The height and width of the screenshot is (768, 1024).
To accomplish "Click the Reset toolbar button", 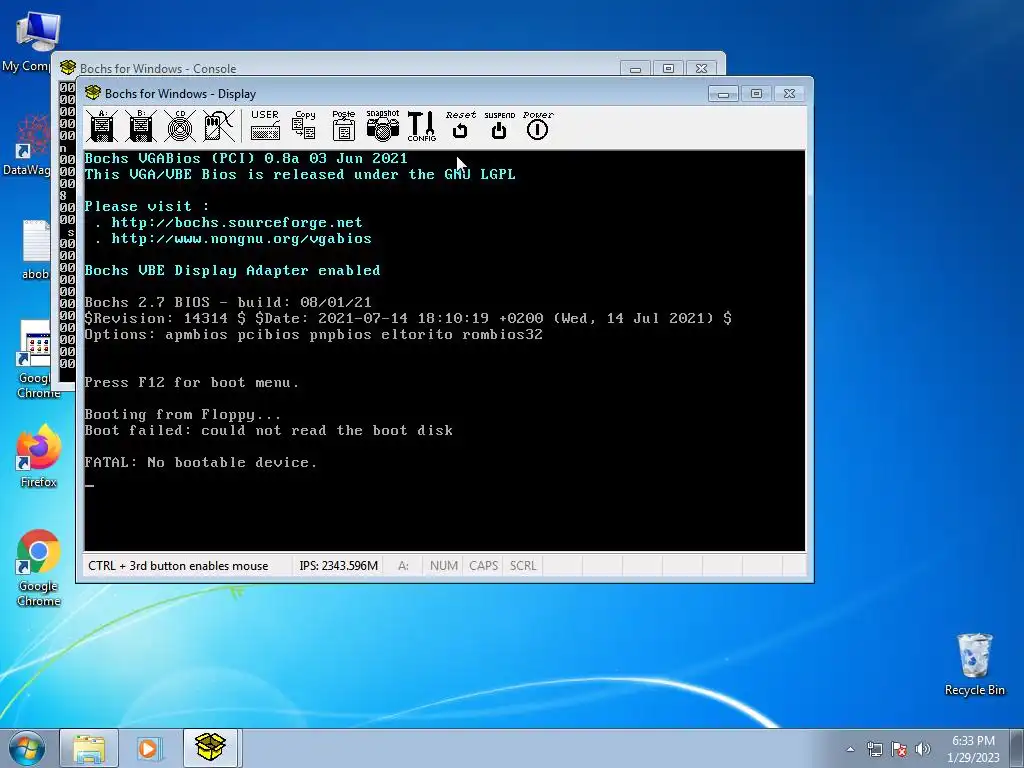I will tap(460, 125).
